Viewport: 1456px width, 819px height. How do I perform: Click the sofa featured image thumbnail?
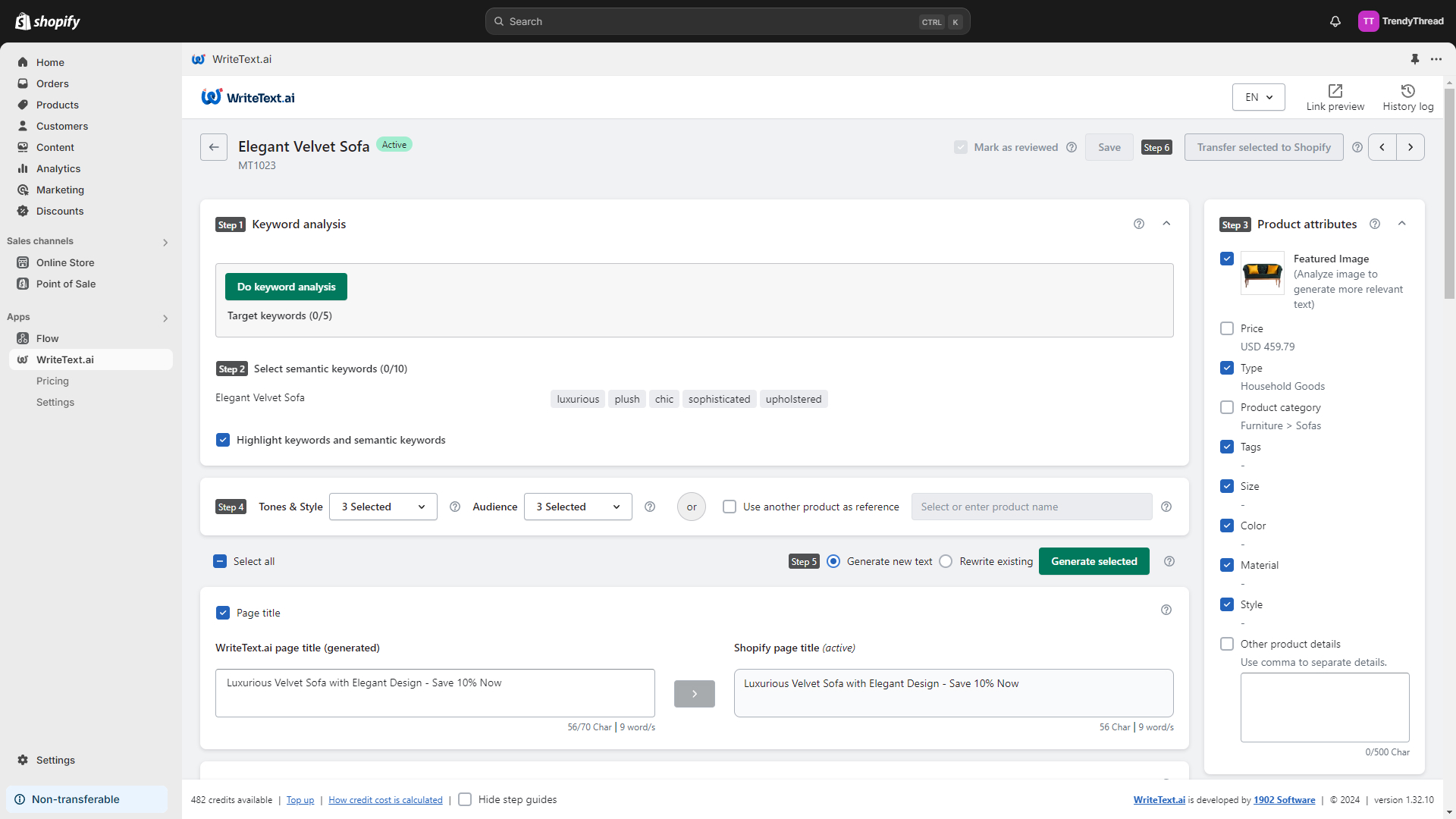(1262, 273)
